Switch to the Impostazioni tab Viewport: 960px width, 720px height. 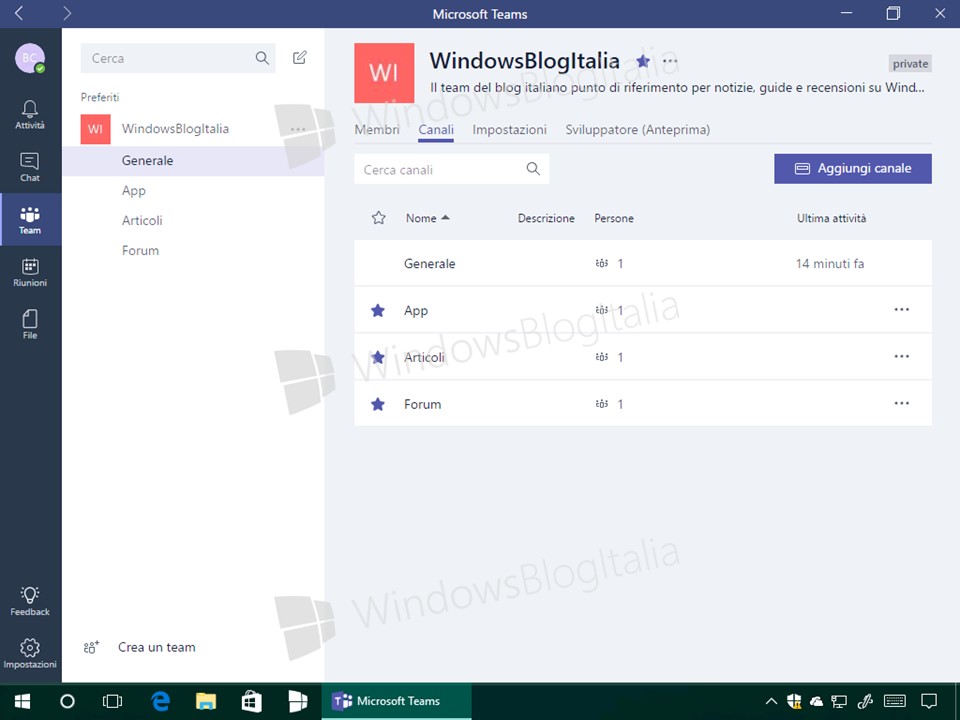509,130
